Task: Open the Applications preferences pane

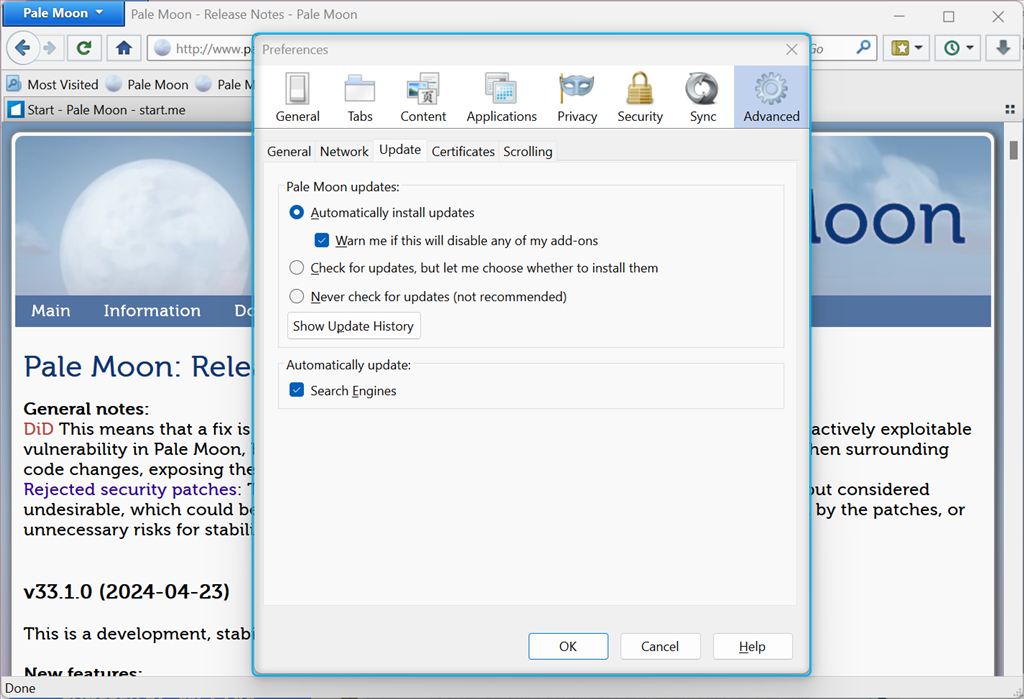Action: pyautogui.click(x=502, y=97)
